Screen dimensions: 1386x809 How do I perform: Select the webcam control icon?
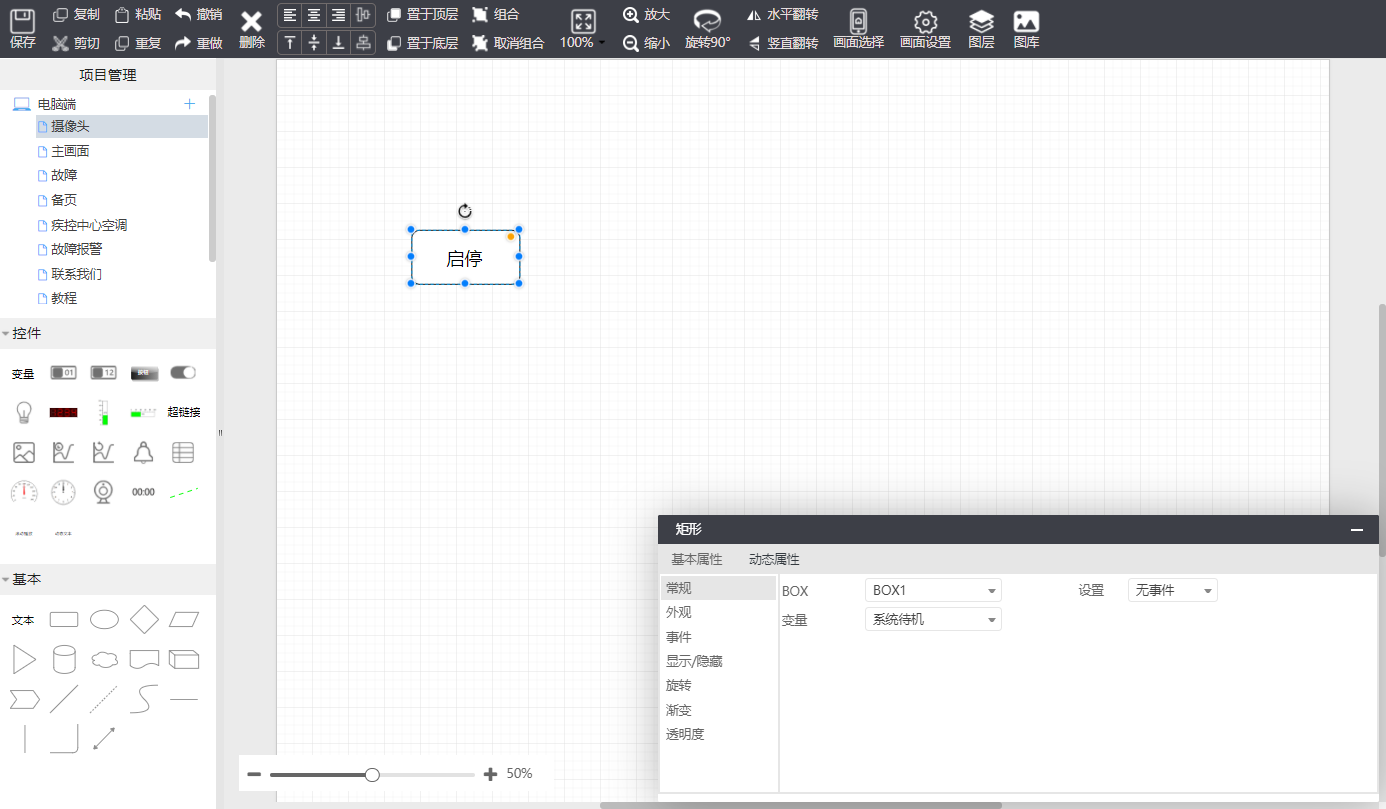coord(103,491)
